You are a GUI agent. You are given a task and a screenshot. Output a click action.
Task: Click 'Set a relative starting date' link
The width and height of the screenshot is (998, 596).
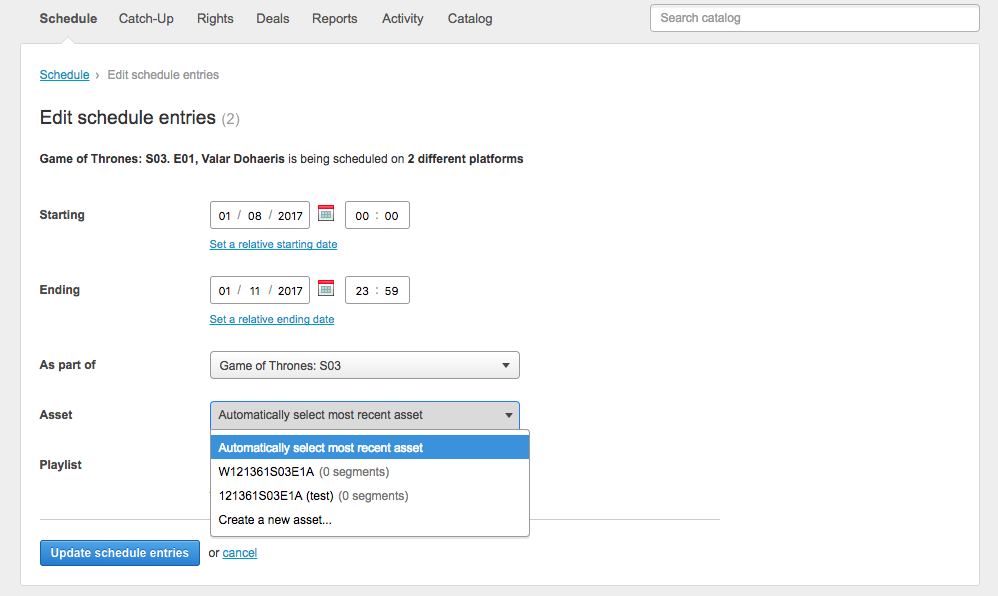click(x=274, y=245)
